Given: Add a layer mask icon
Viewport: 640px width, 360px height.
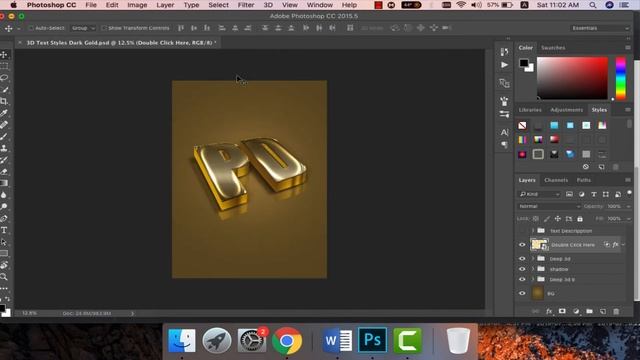Looking at the screenshot, I should tap(562, 311).
